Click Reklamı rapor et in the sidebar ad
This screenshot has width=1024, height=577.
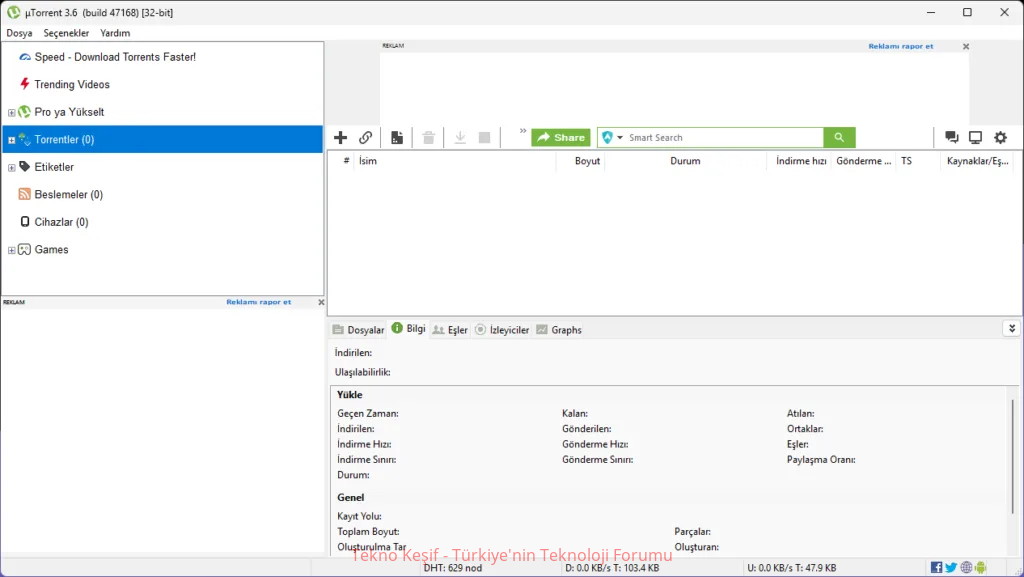[259, 302]
